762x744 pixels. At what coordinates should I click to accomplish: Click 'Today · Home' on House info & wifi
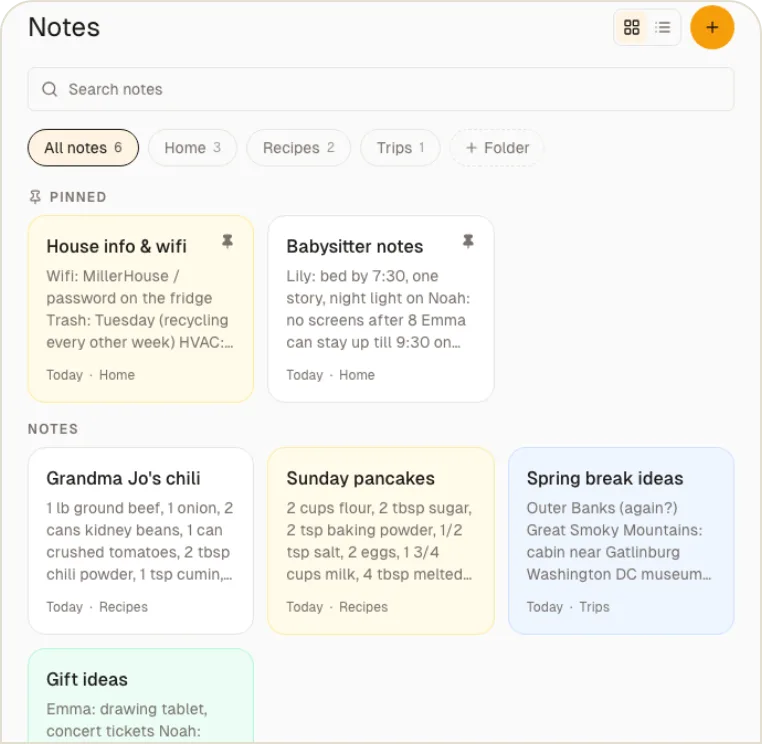(x=90, y=375)
